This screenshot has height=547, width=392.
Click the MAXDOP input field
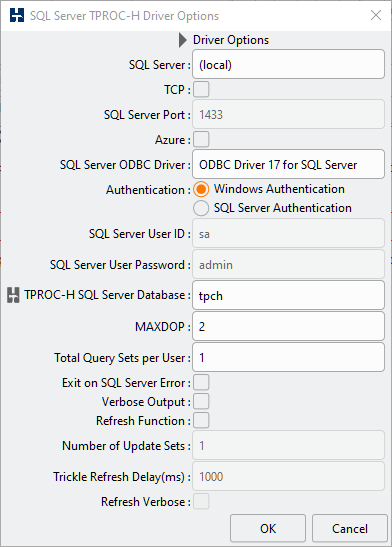click(x=288, y=326)
